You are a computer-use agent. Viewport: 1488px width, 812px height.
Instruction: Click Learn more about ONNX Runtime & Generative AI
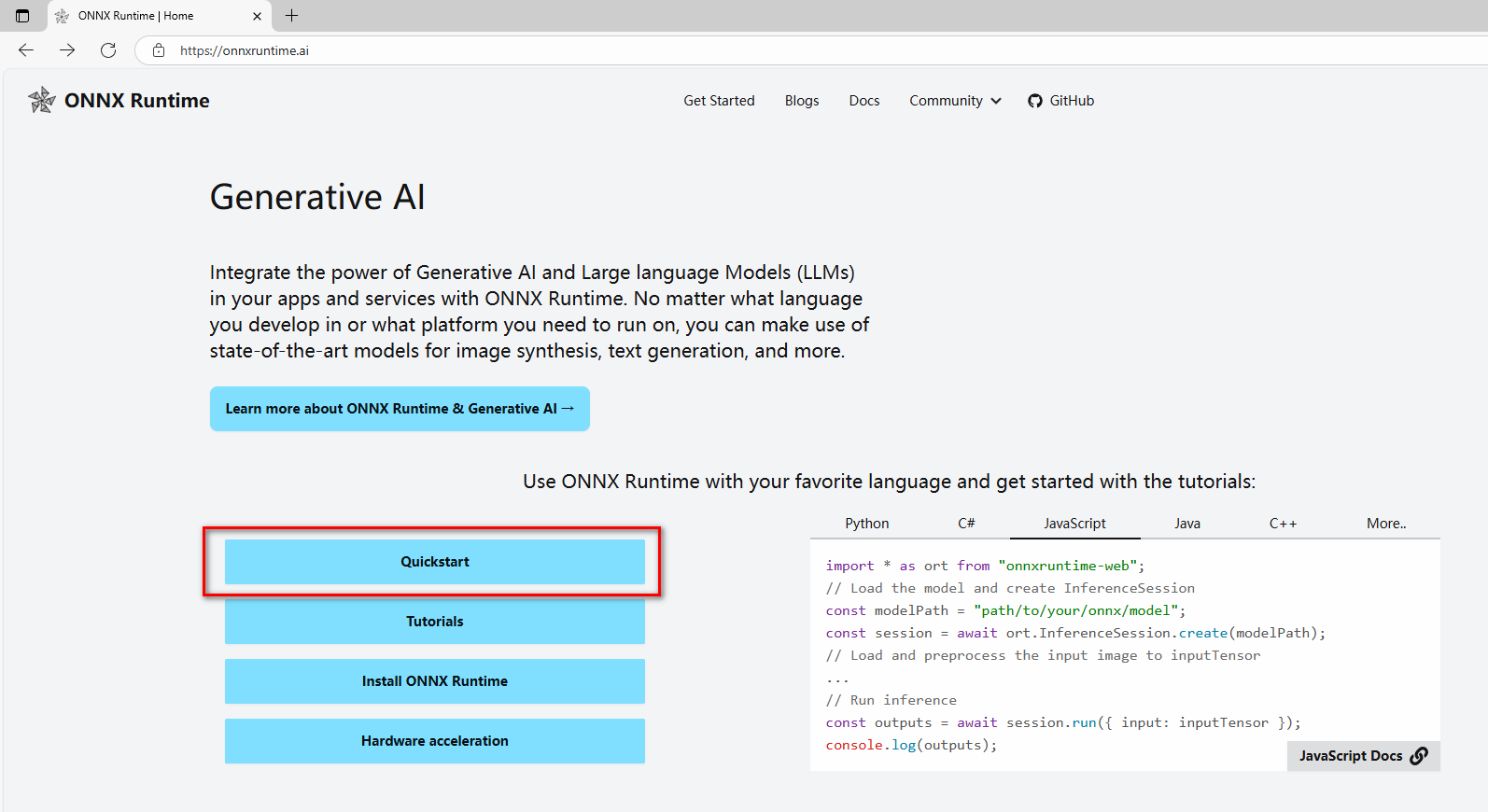point(400,409)
